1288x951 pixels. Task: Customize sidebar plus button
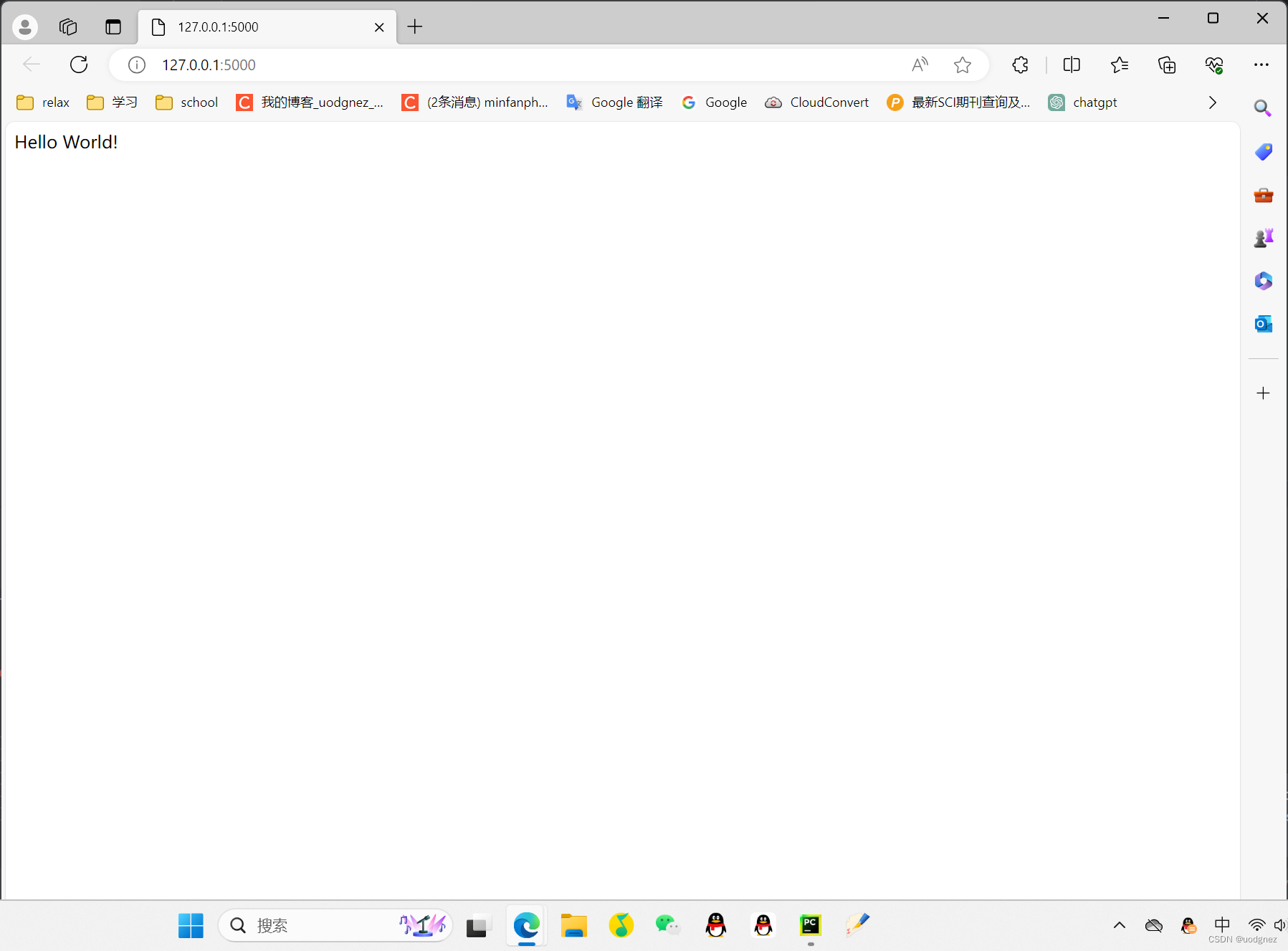[x=1263, y=393]
